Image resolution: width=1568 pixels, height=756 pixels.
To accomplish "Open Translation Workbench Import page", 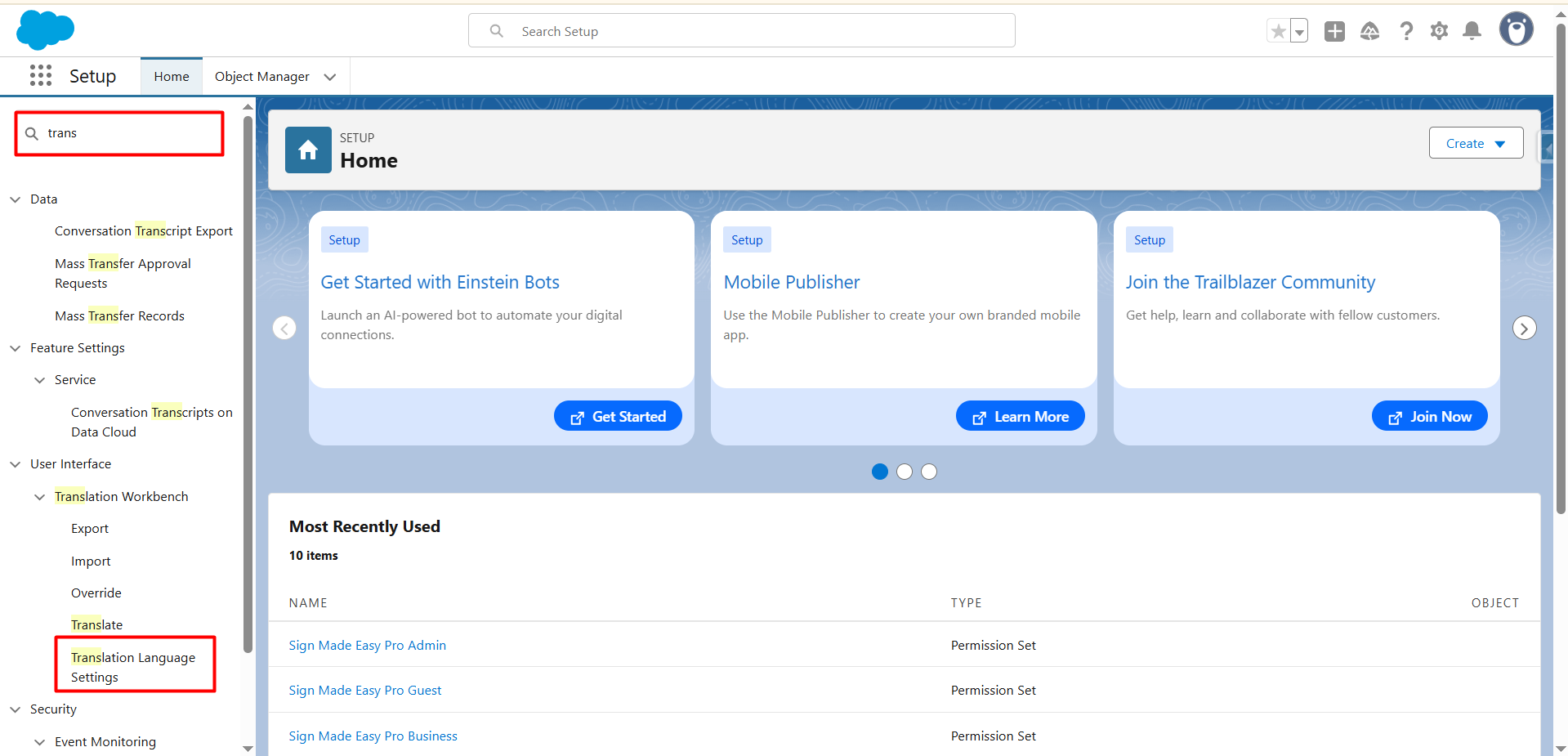I will (91, 561).
